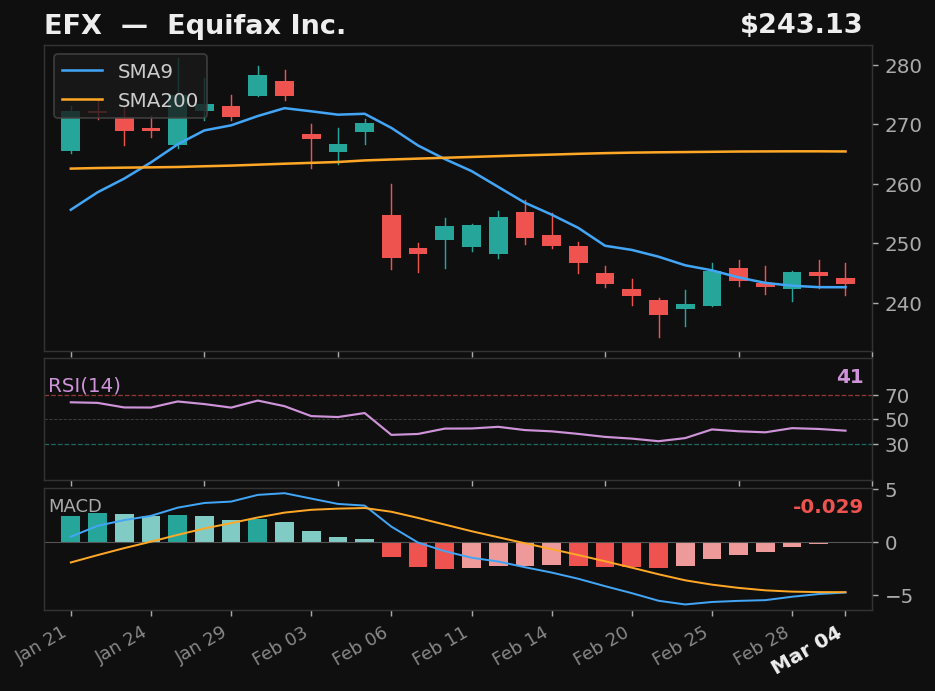Viewport: 935px width, 691px height.
Task: Click the RSI(14) panel label
Action: click(x=84, y=385)
